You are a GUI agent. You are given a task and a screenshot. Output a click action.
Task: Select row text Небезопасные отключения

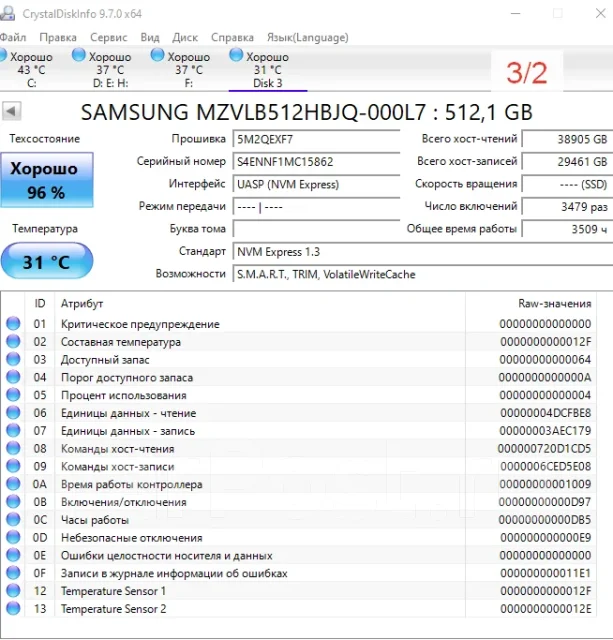tap(131, 538)
